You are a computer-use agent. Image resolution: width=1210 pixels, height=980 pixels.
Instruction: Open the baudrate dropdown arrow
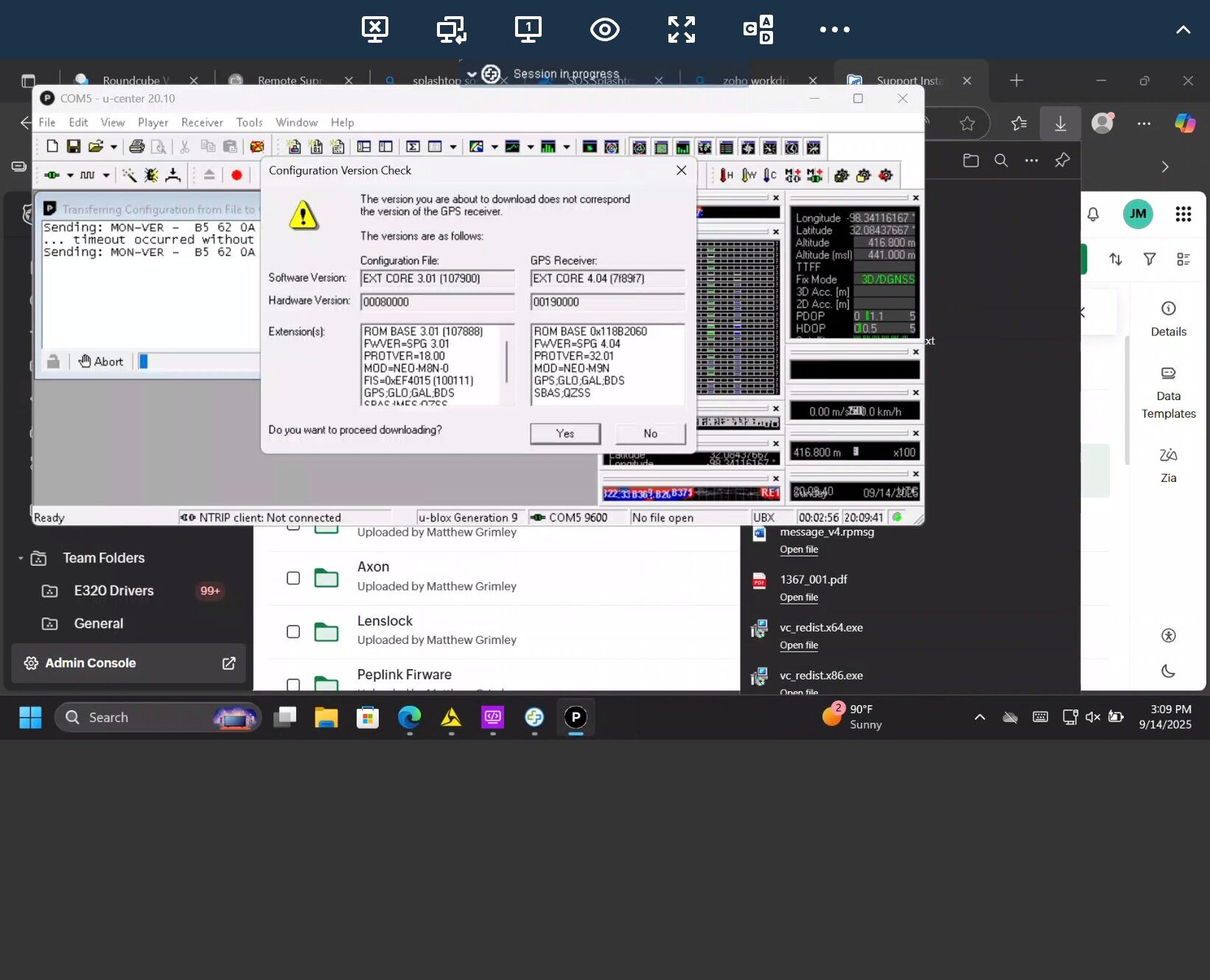coord(106,175)
